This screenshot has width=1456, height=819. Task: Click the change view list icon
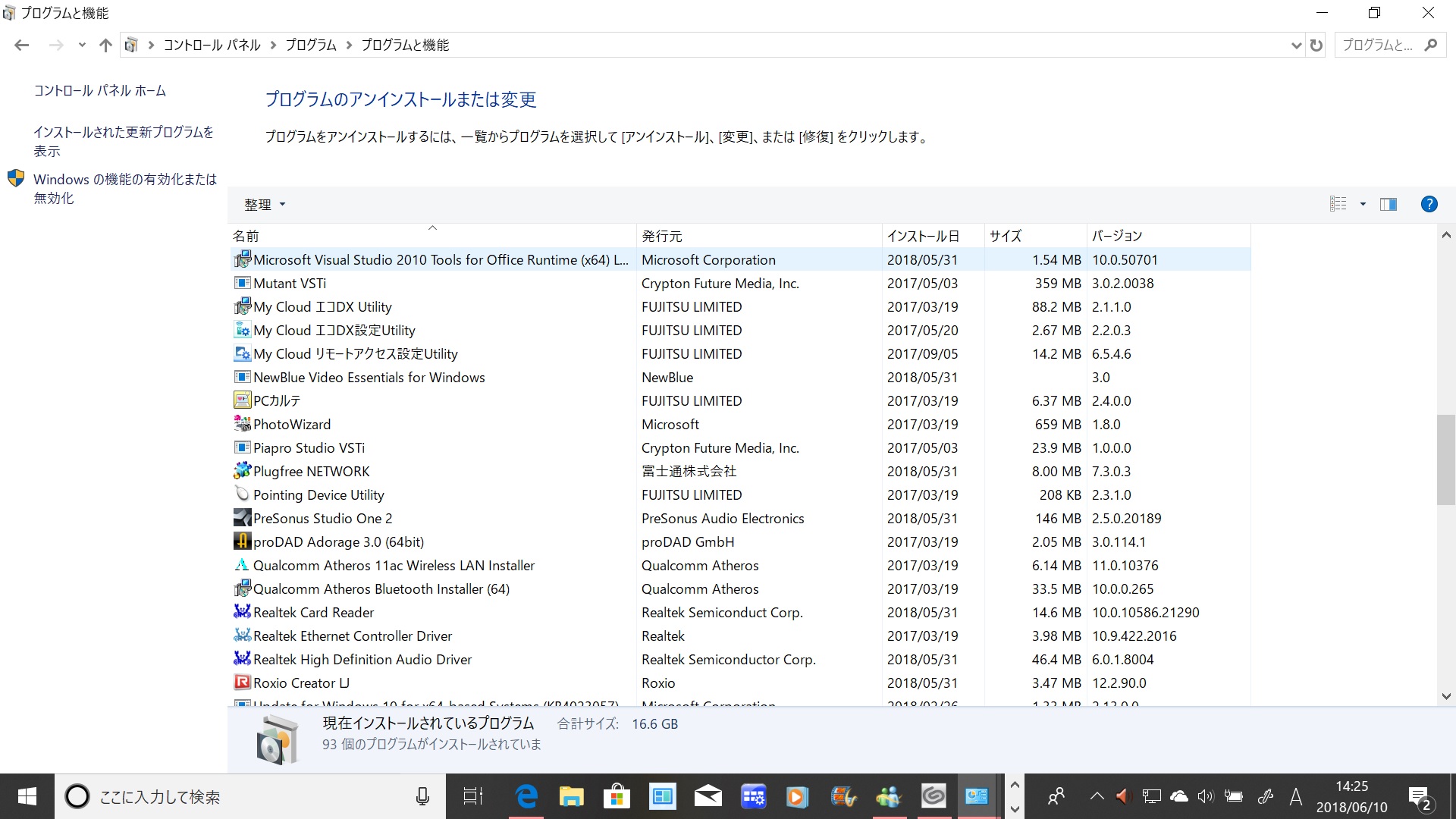pyautogui.click(x=1338, y=204)
